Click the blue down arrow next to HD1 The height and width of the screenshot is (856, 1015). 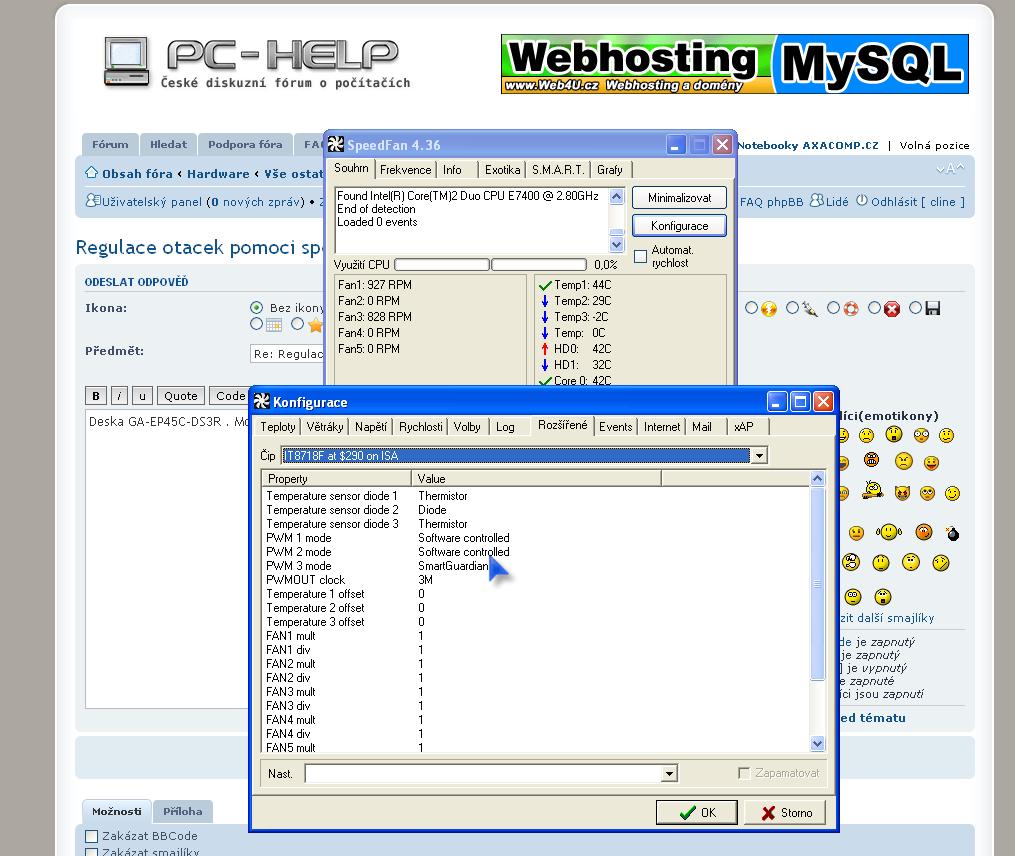[544, 365]
